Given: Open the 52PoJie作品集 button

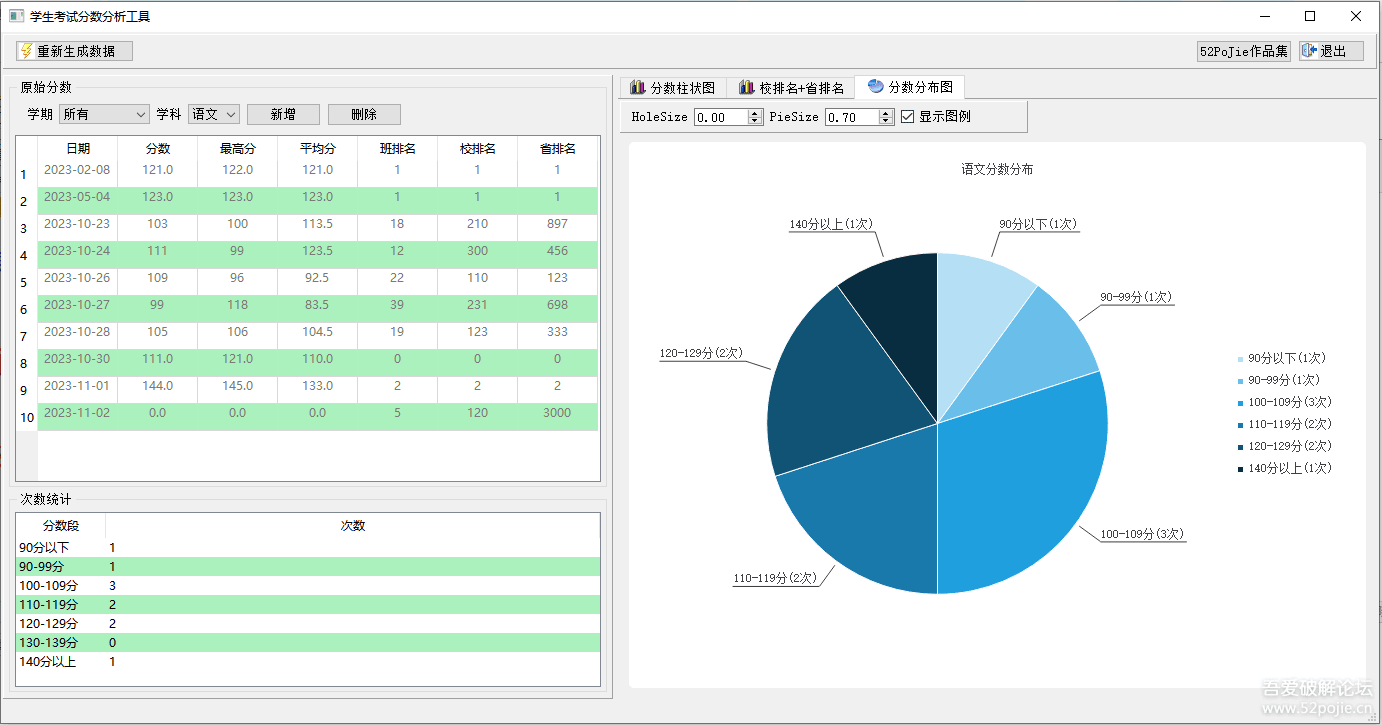Looking at the screenshot, I should click(x=1244, y=51).
